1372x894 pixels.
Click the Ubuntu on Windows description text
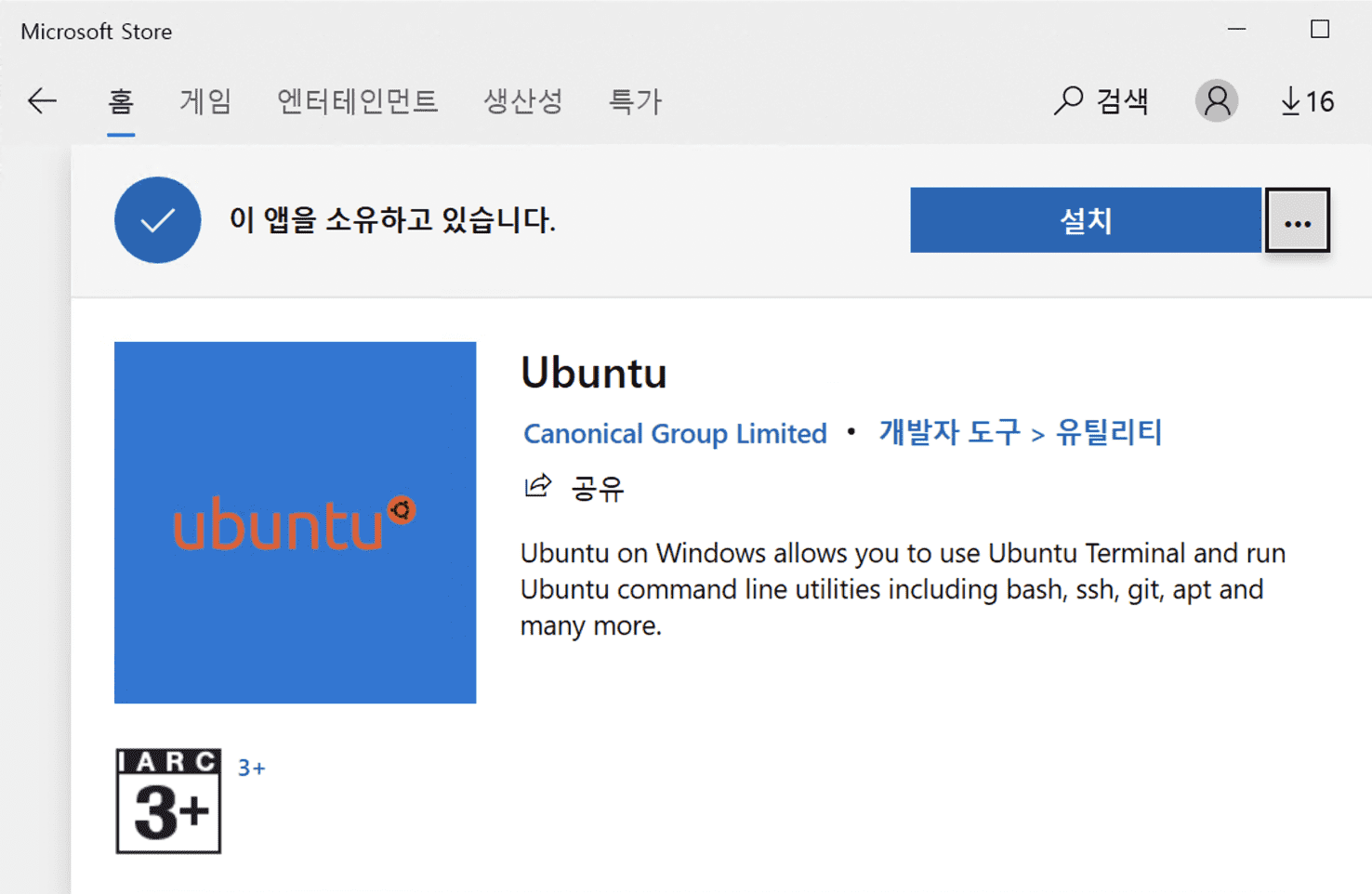[903, 589]
